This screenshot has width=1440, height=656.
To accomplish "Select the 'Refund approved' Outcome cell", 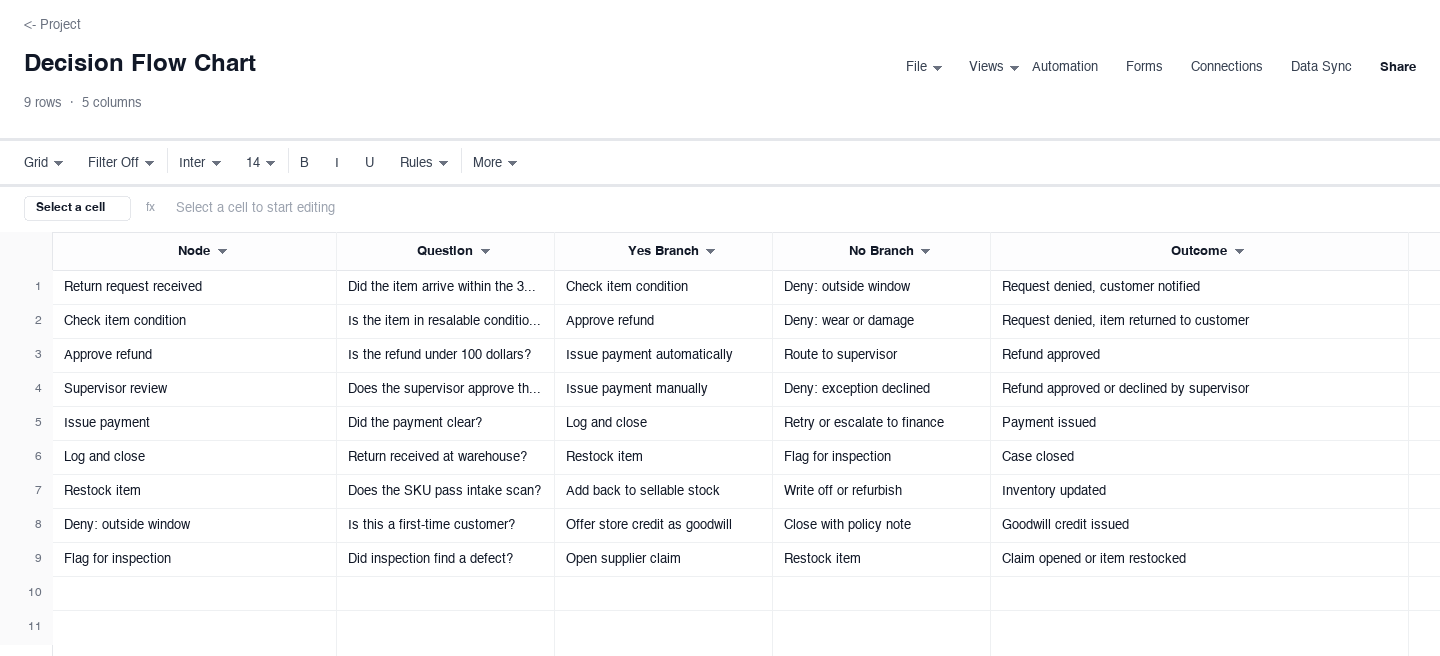I will click(1199, 355).
